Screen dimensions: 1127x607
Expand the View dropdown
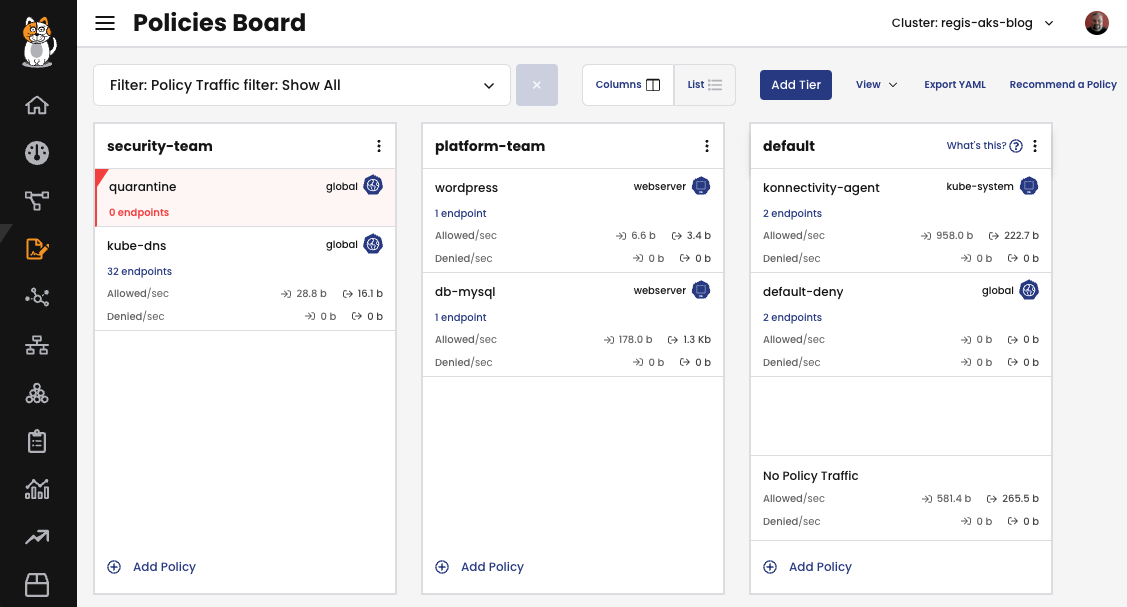point(876,85)
